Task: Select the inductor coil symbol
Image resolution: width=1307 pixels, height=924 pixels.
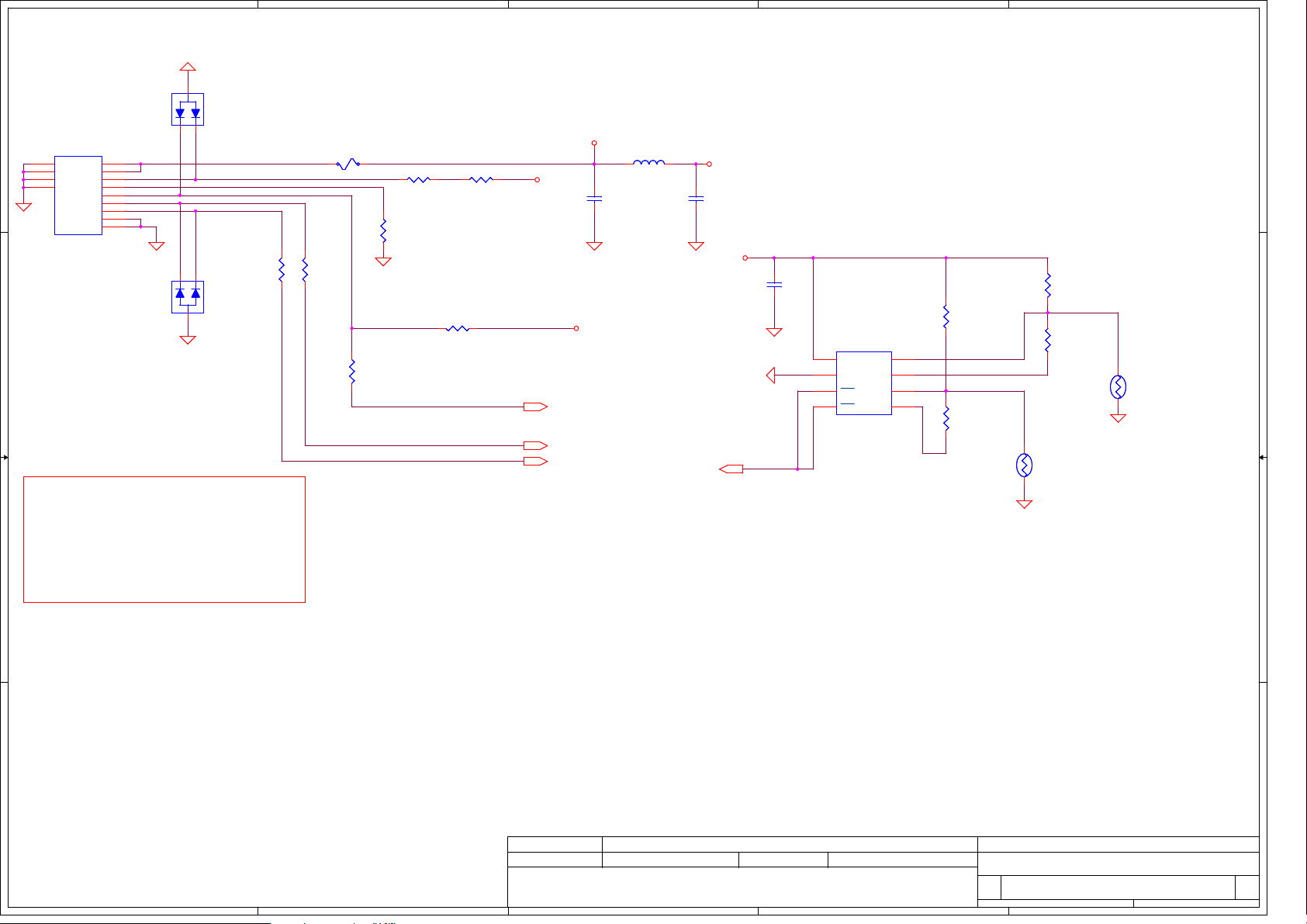Action: [x=648, y=162]
